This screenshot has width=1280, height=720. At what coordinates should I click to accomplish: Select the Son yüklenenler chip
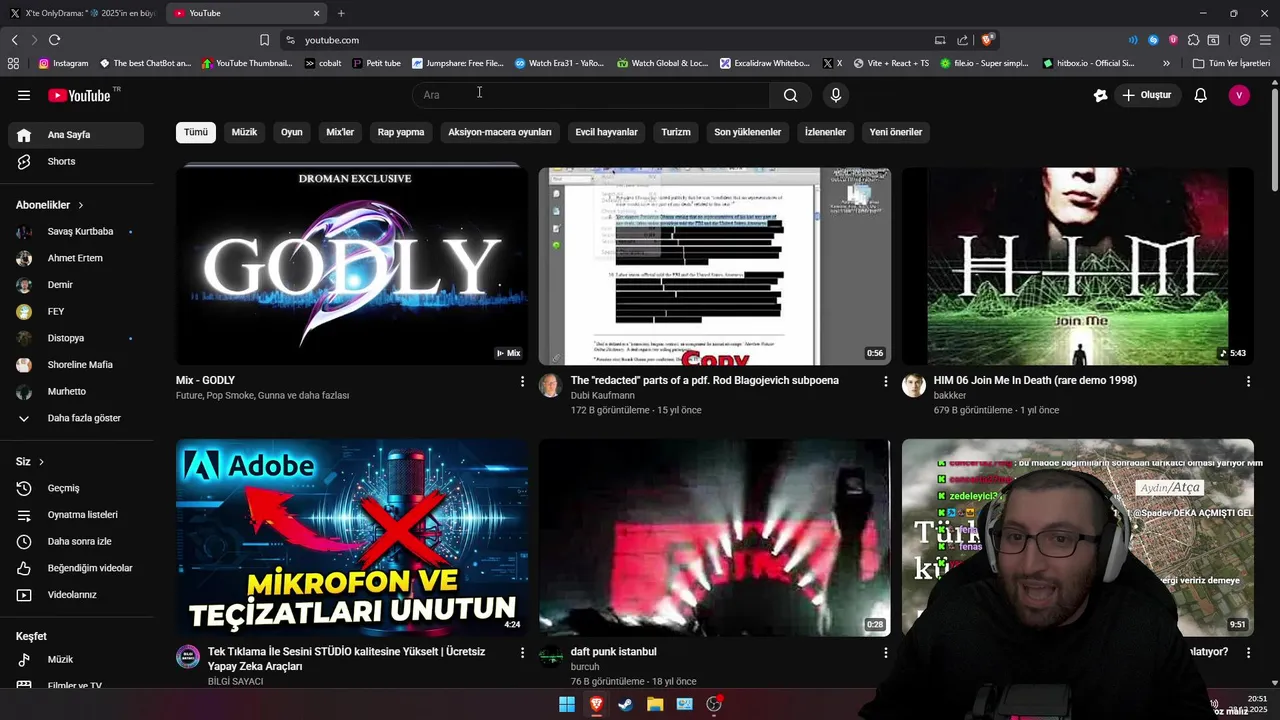[x=747, y=132]
